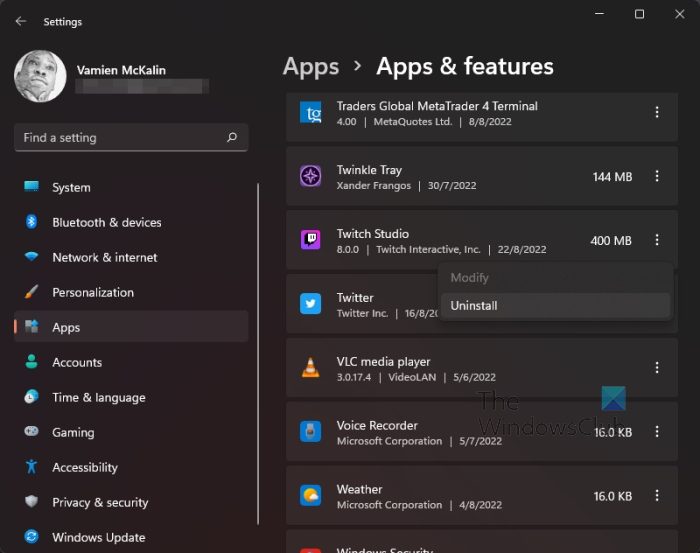Open the Vamien McKalin profile picture
Image resolution: width=700 pixels, height=553 pixels.
click(x=41, y=77)
